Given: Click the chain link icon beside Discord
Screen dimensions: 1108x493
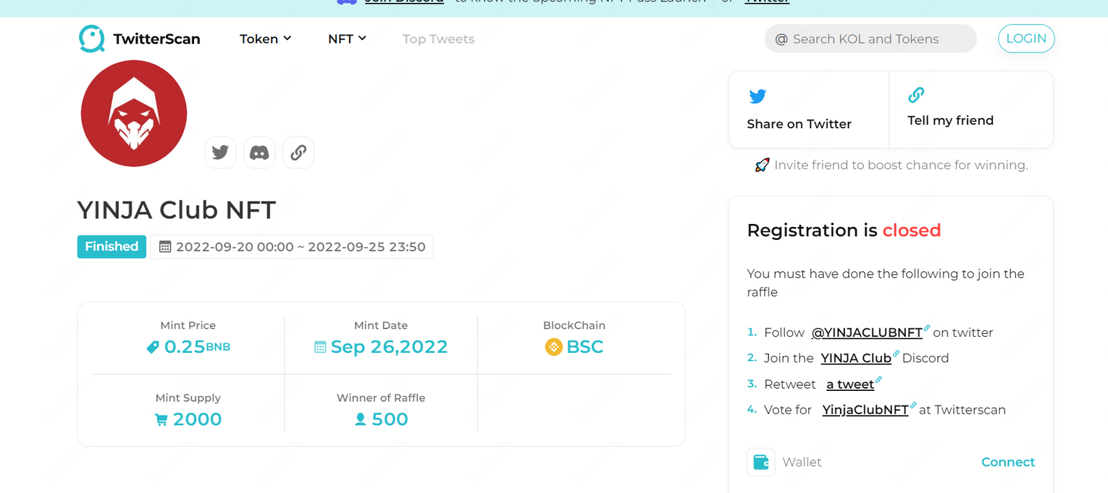Looking at the screenshot, I should click(298, 153).
